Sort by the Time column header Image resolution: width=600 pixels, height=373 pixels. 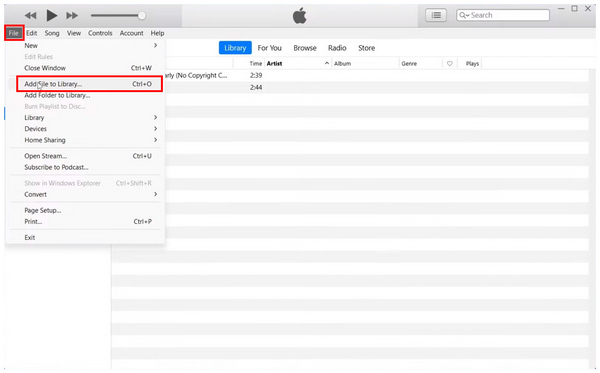coord(256,64)
